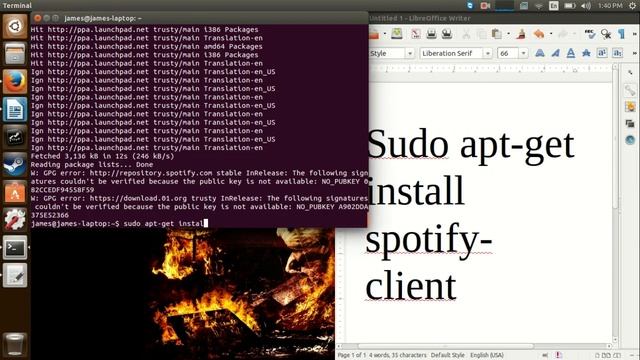The image size is (640, 360).
Task: Click the screen recorder indicator icon
Action: tap(485, 6)
